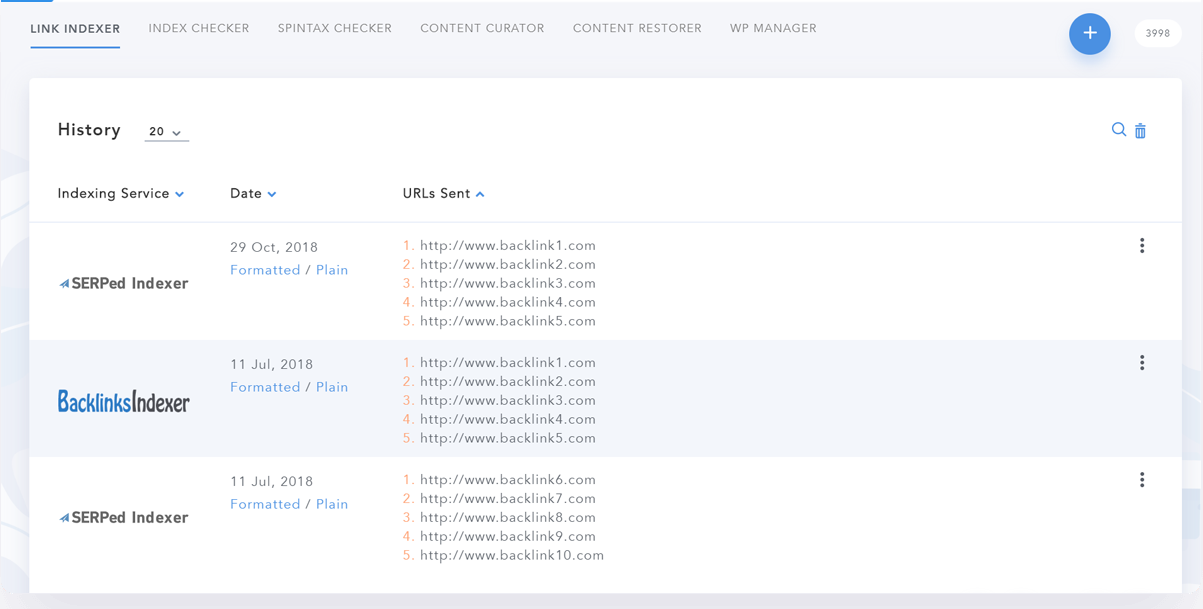Open the history search icon
The width and height of the screenshot is (1203, 609).
[1119, 129]
